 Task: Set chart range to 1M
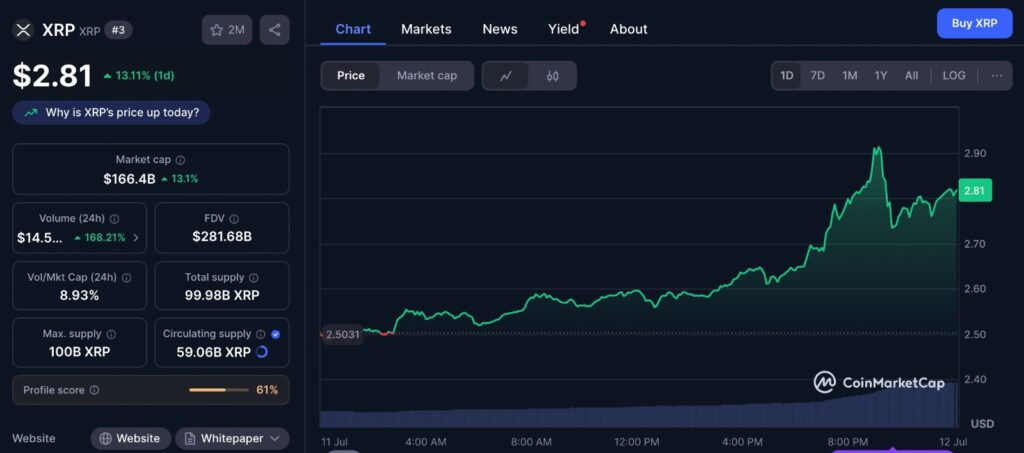pyautogui.click(x=850, y=76)
